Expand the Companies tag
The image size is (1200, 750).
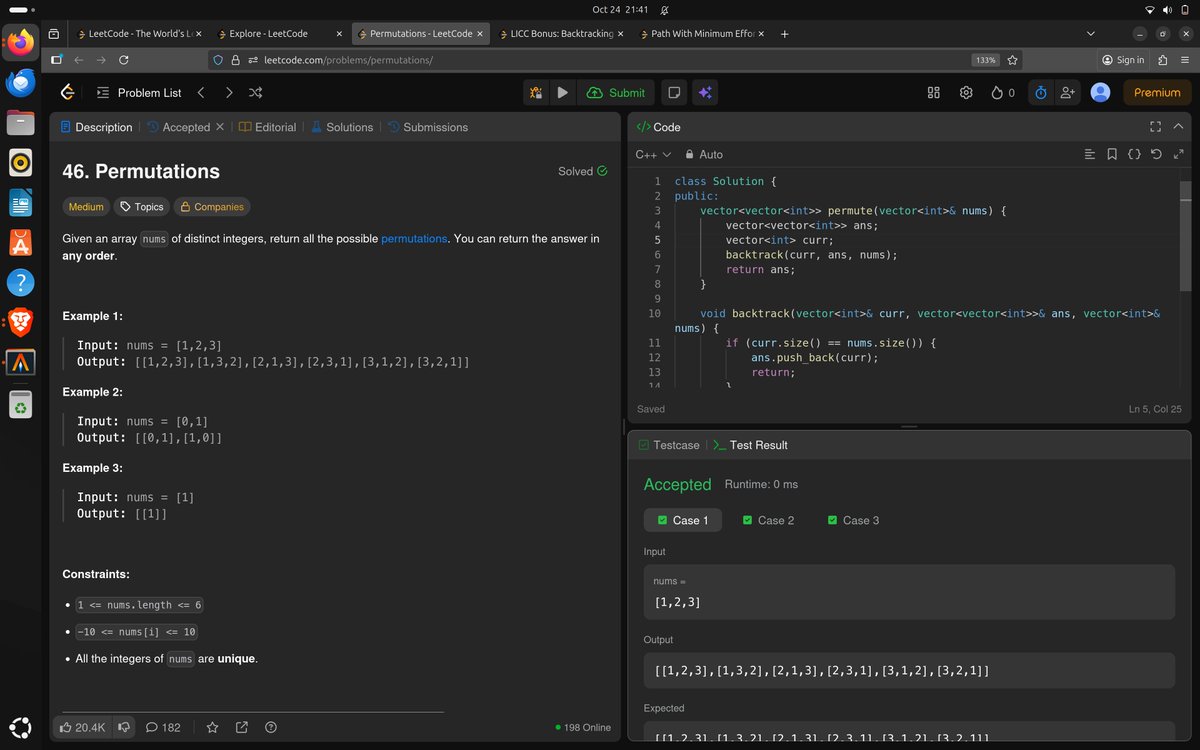(211, 207)
